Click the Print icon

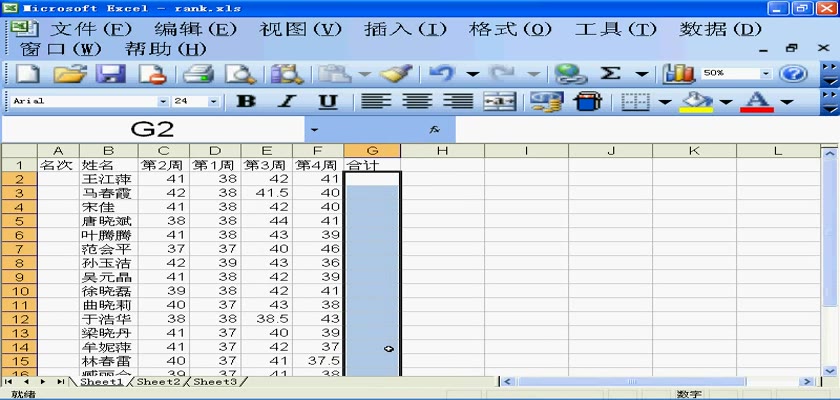pos(198,74)
